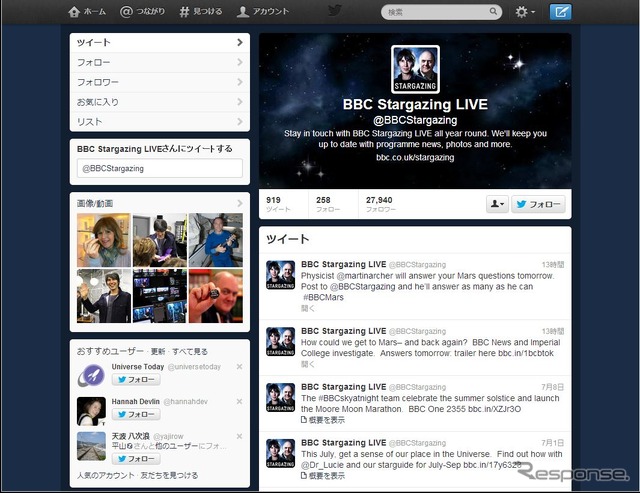Click the @martinarcher mention
This screenshot has height=493, width=640.
tap(364, 276)
